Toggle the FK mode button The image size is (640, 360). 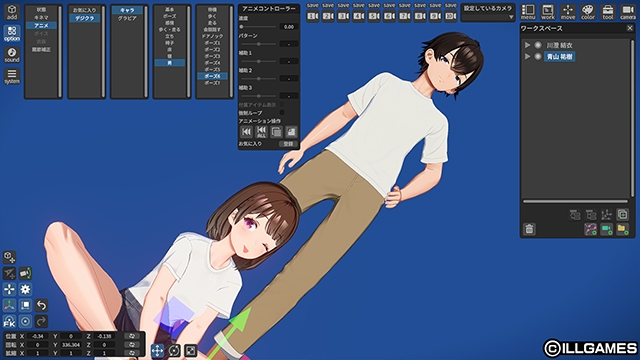[x=9, y=321]
